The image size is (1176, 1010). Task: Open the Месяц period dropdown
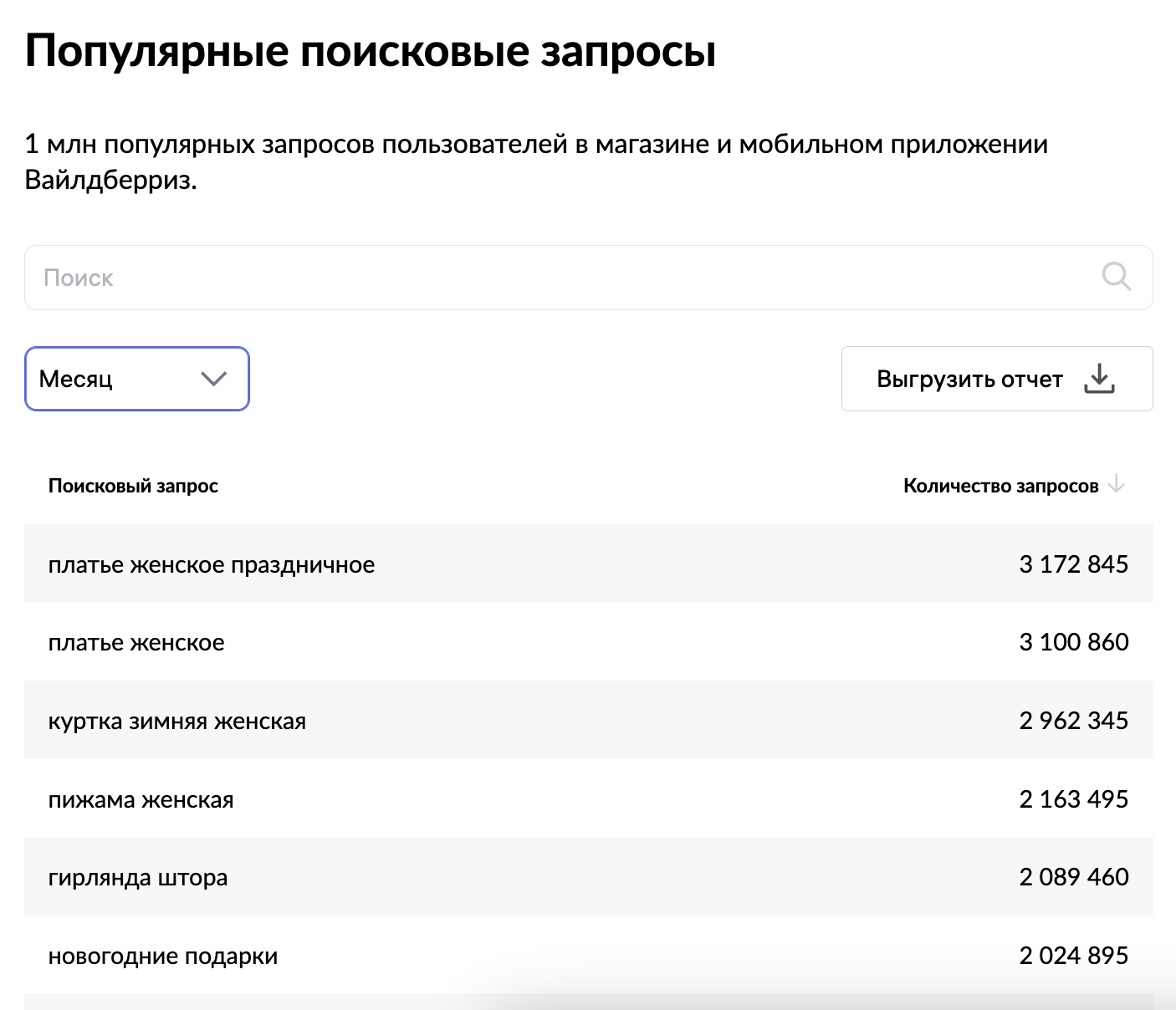pos(137,379)
